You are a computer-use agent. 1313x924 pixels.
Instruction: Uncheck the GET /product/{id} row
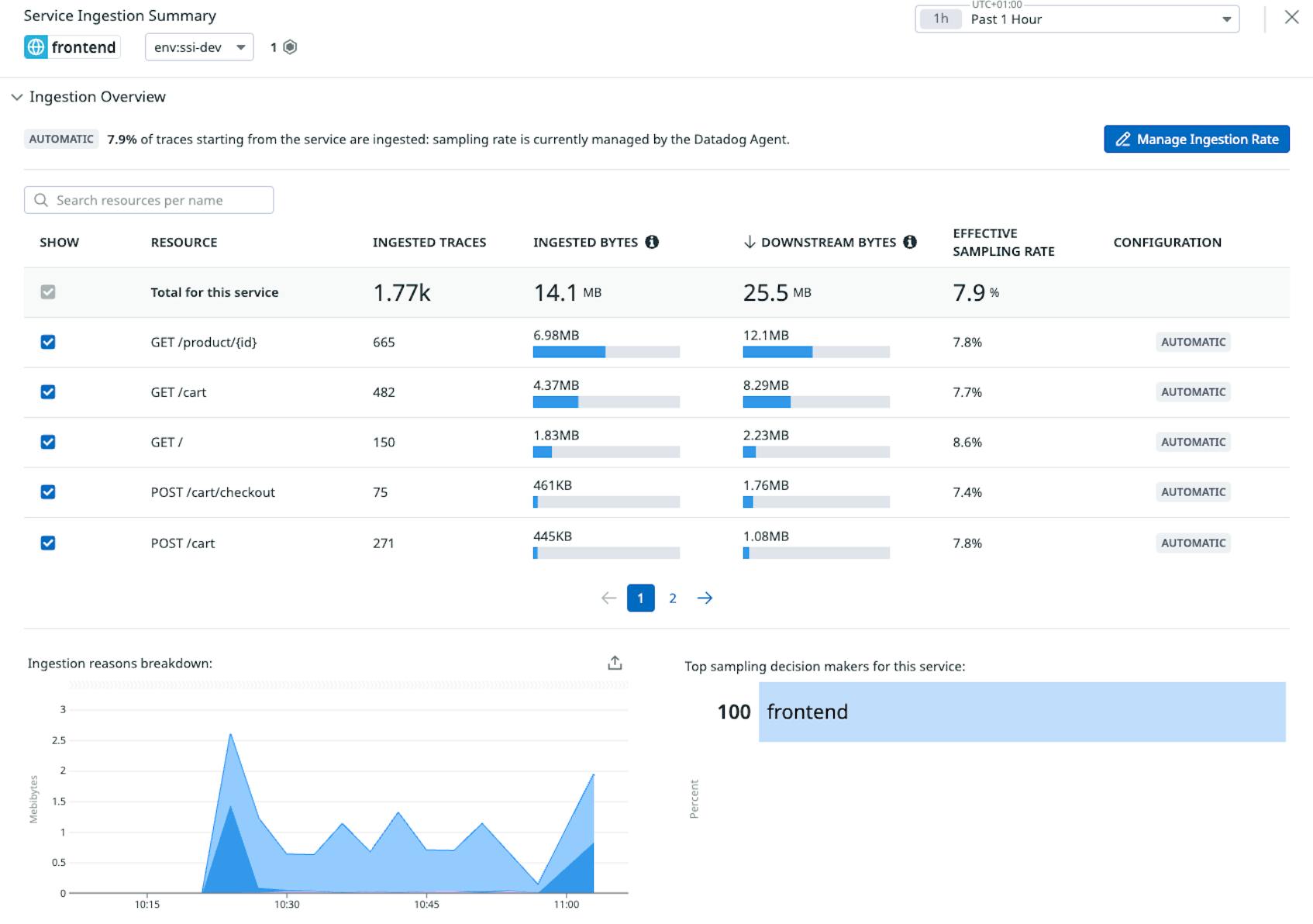point(47,342)
